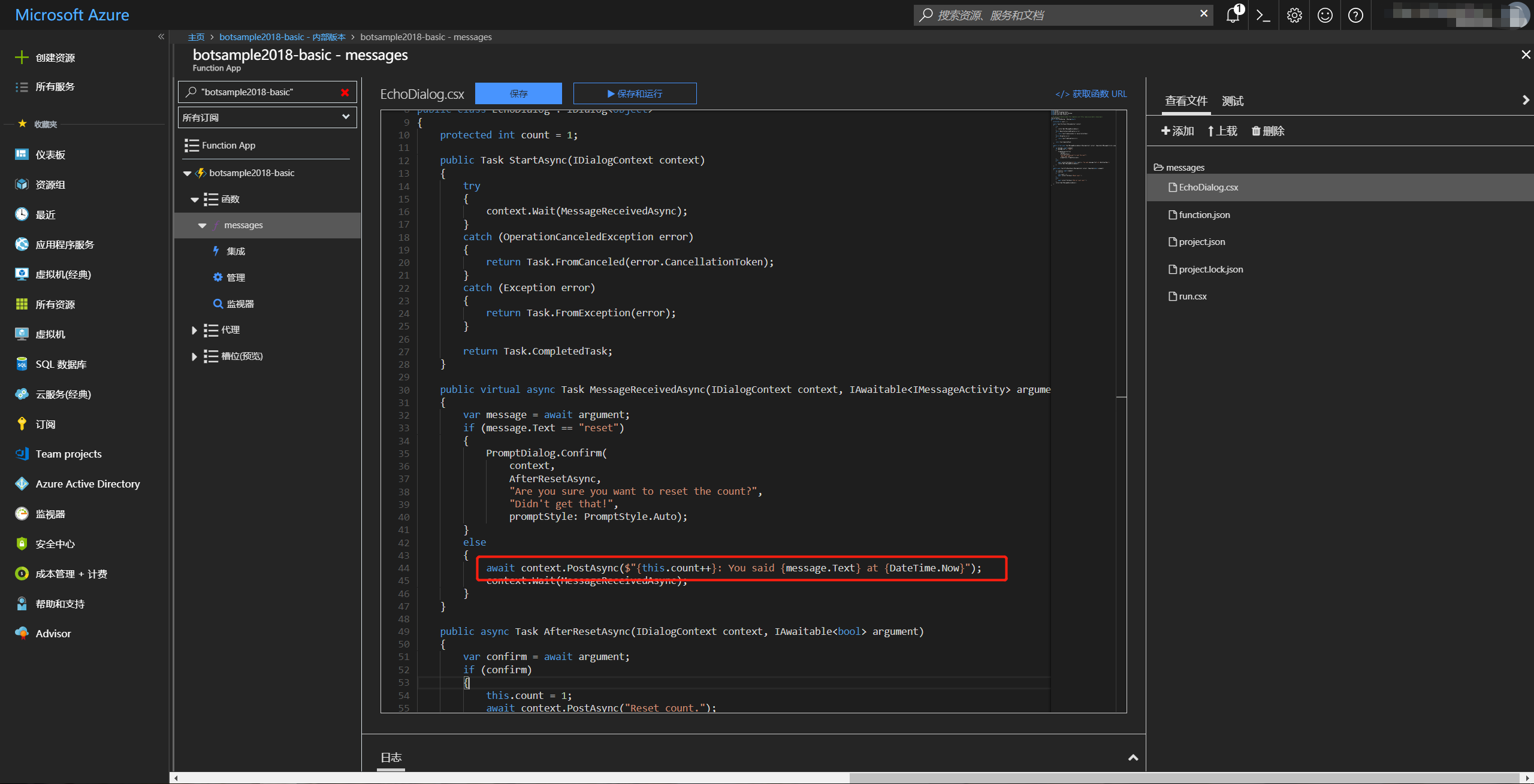Open the function.json file
The height and width of the screenshot is (784, 1534).
coord(1204,214)
